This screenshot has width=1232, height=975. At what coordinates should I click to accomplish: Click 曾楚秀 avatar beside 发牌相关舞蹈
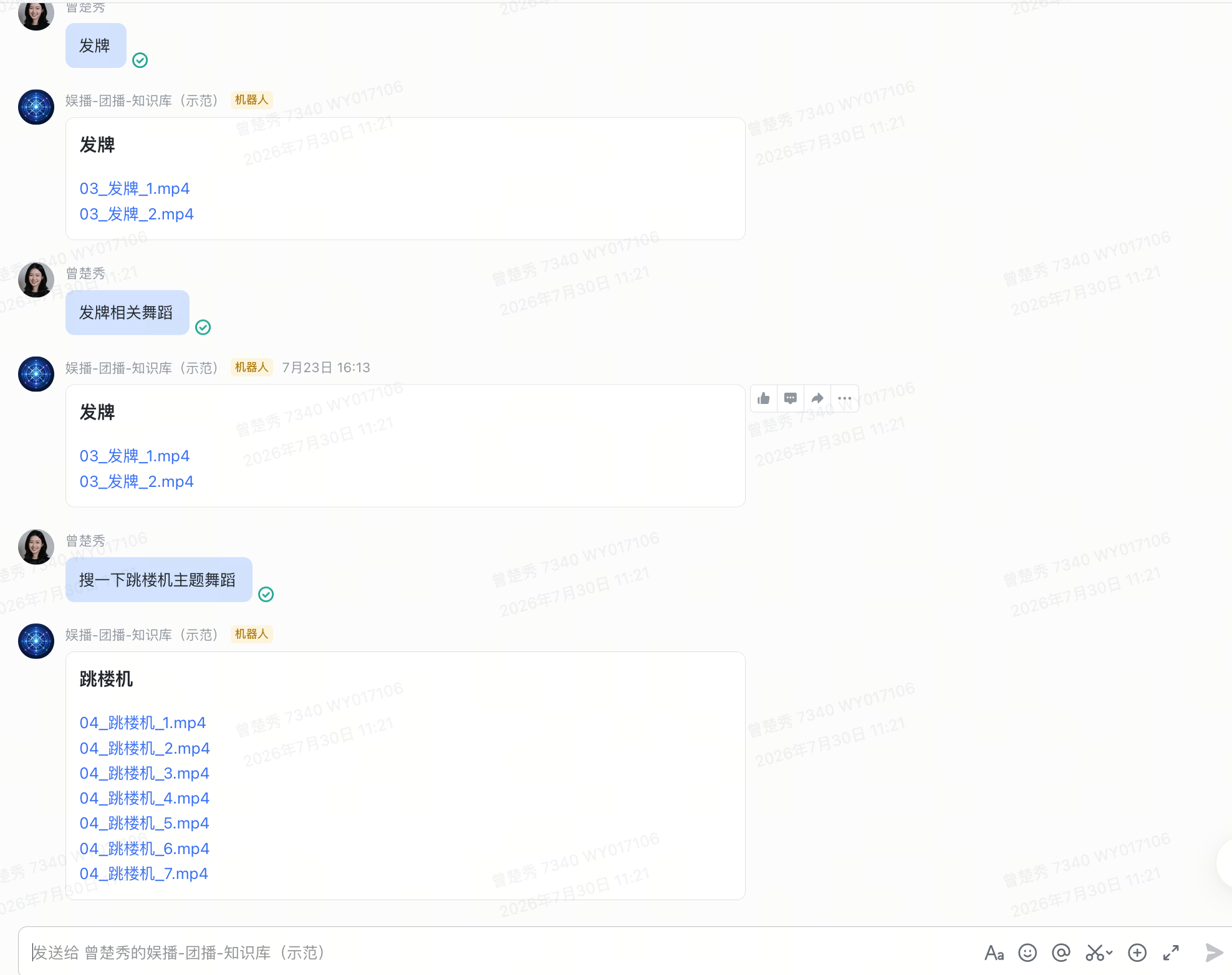[x=36, y=280]
